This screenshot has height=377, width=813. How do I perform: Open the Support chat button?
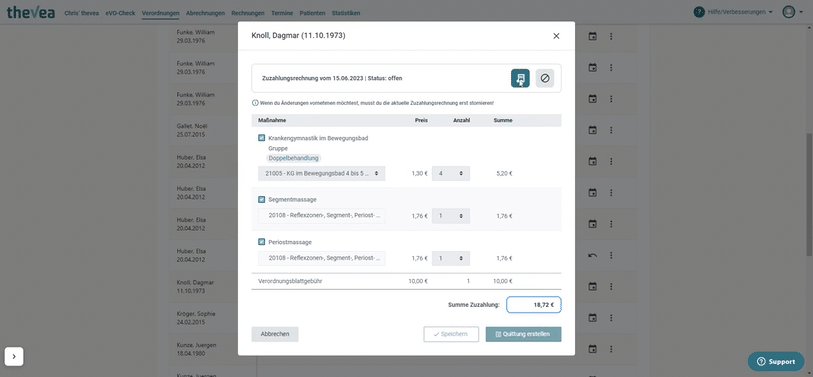pyautogui.click(x=776, y=361)
